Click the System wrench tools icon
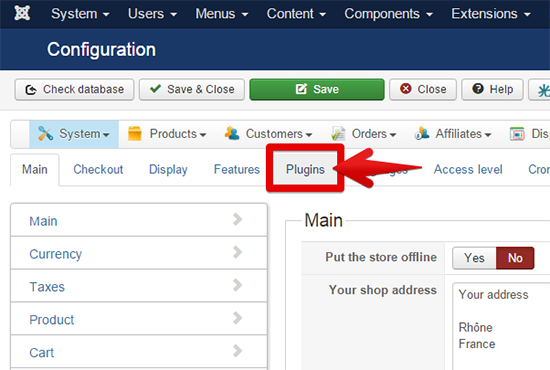 [x=45, y=134]
